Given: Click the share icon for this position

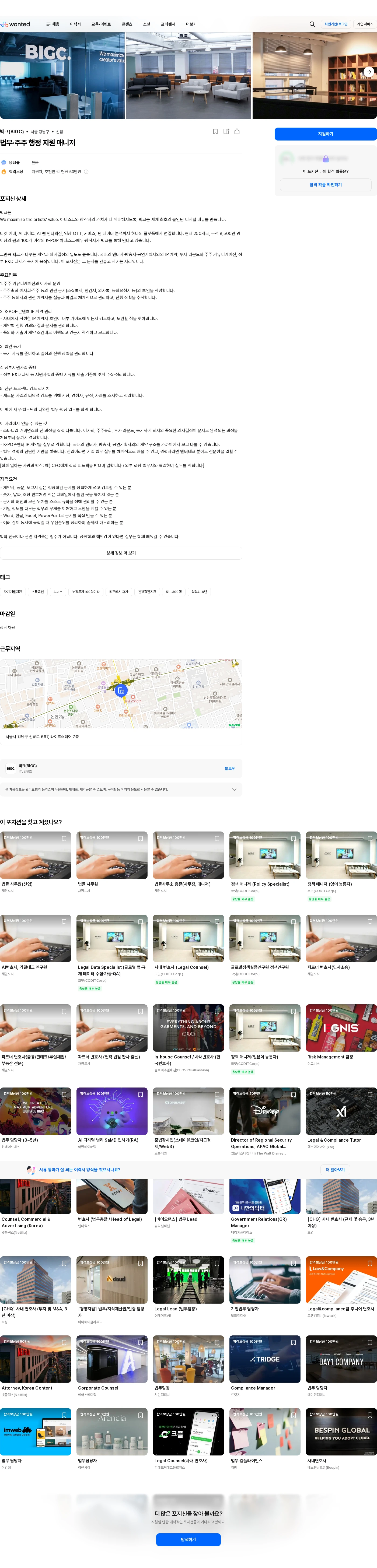Looking at the screenshot, I should click(x=237, y=131).
